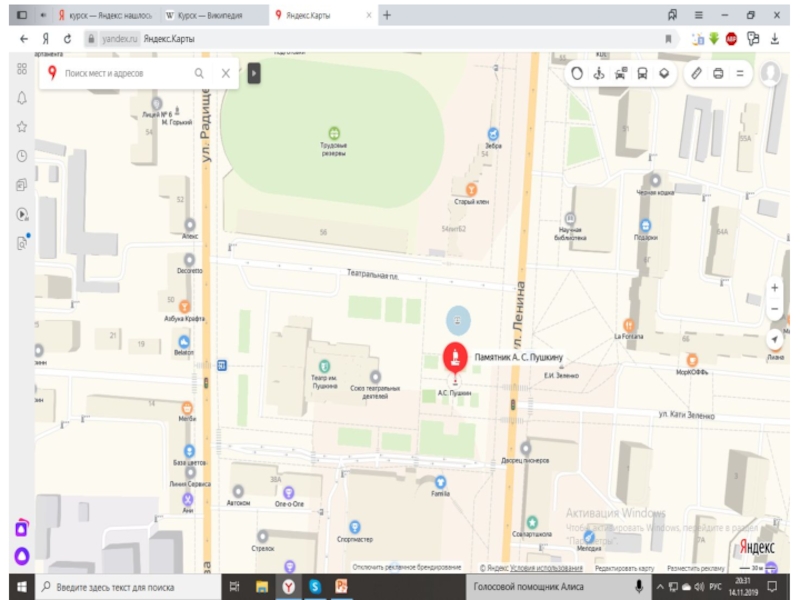Reload the page with refresh button

[x=67, y=39]
